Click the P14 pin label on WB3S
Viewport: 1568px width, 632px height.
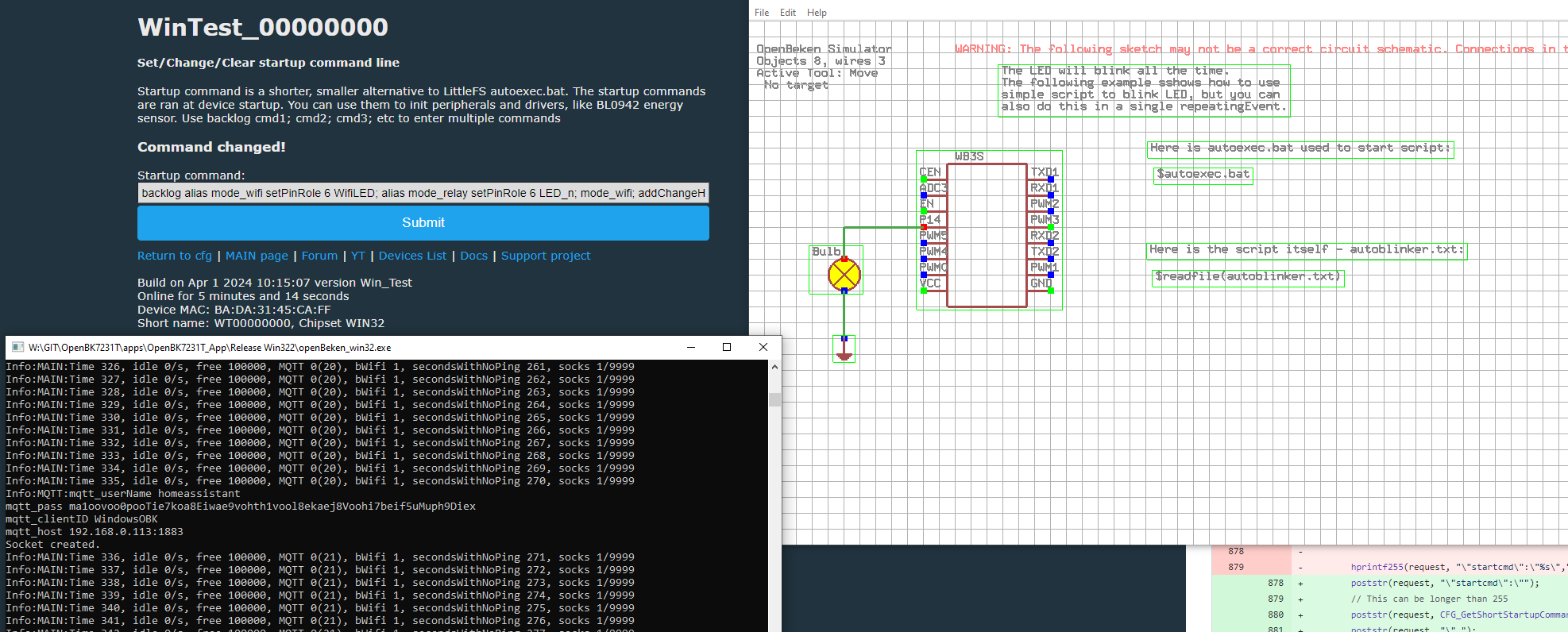click(930, 220)
